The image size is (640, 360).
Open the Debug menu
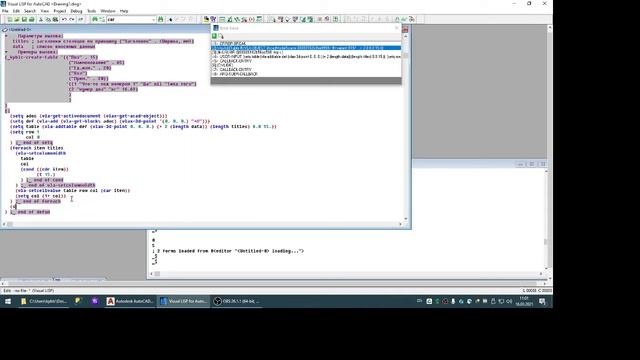(76, 11)
